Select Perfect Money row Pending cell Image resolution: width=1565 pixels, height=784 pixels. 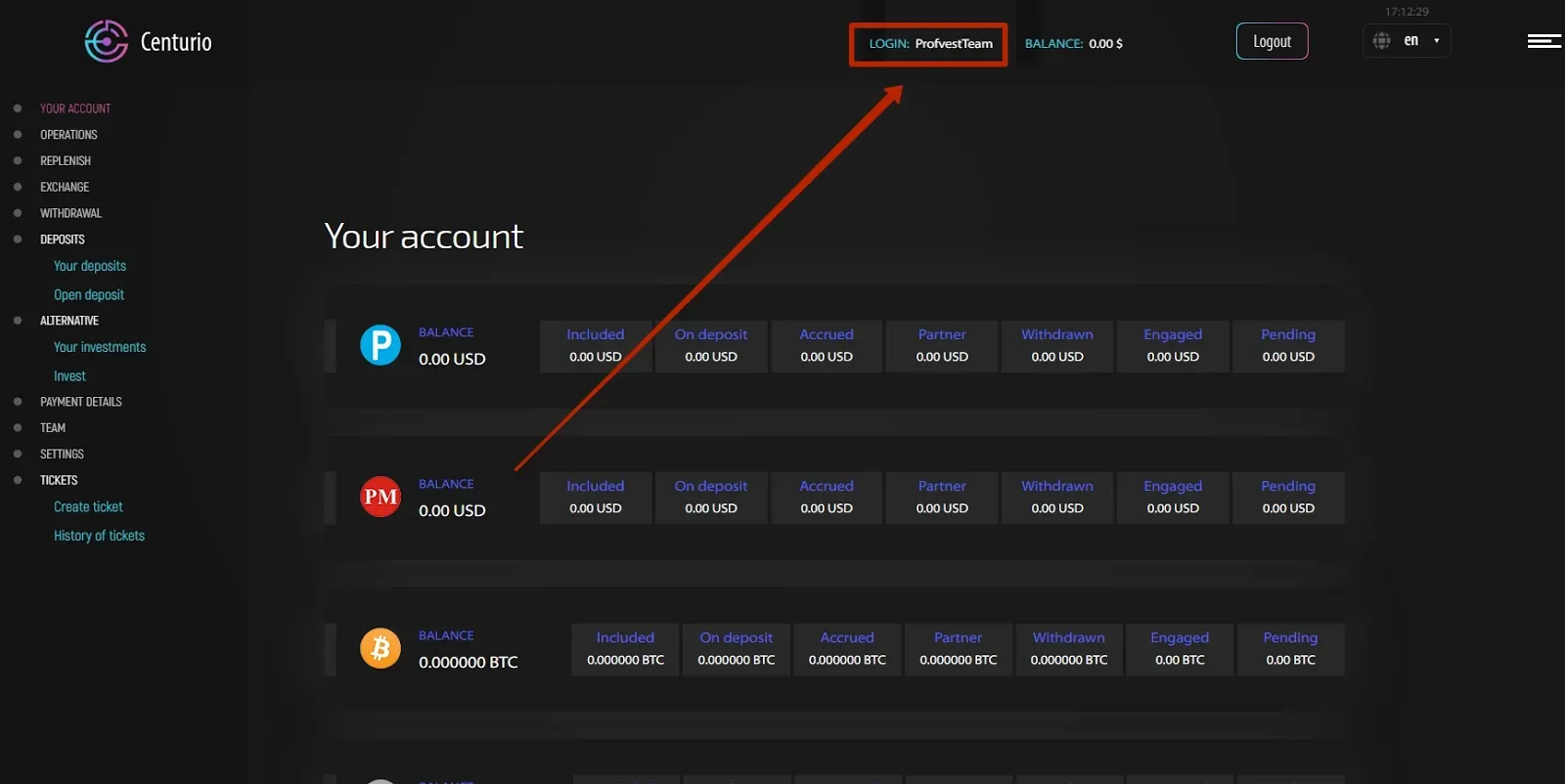[1288, 498]
